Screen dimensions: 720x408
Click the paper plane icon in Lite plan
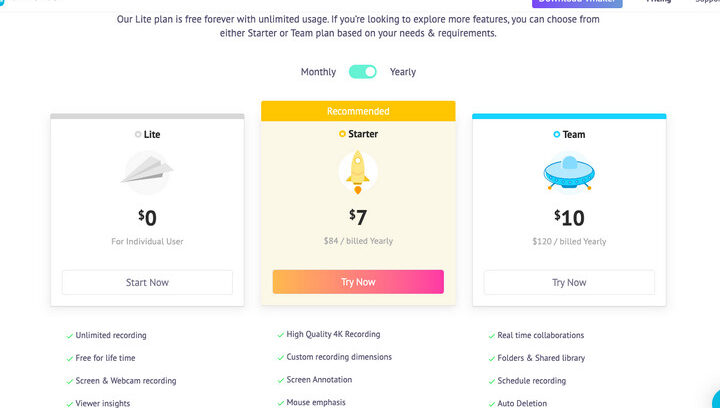coord(147,171)
